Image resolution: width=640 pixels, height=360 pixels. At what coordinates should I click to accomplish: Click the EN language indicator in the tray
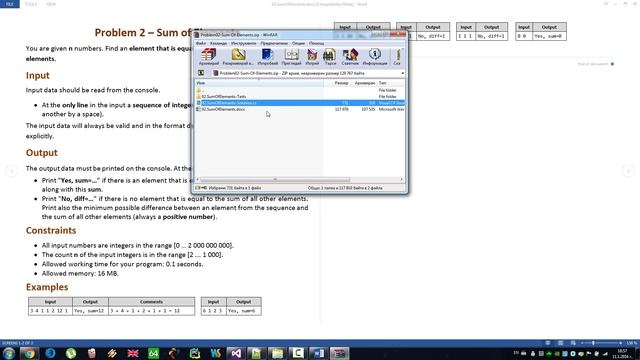click(x=516, y=353)
